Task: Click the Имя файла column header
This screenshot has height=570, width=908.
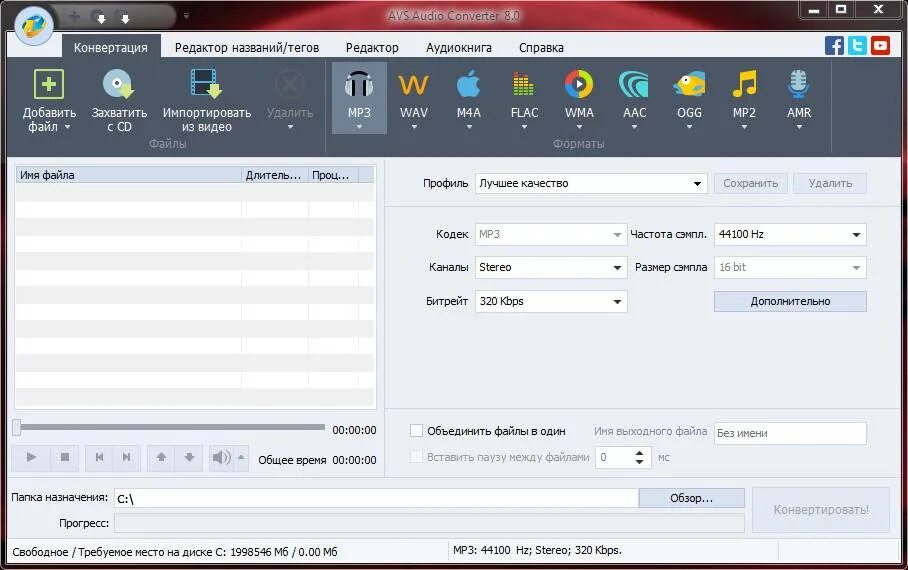Action: (129, 175)
